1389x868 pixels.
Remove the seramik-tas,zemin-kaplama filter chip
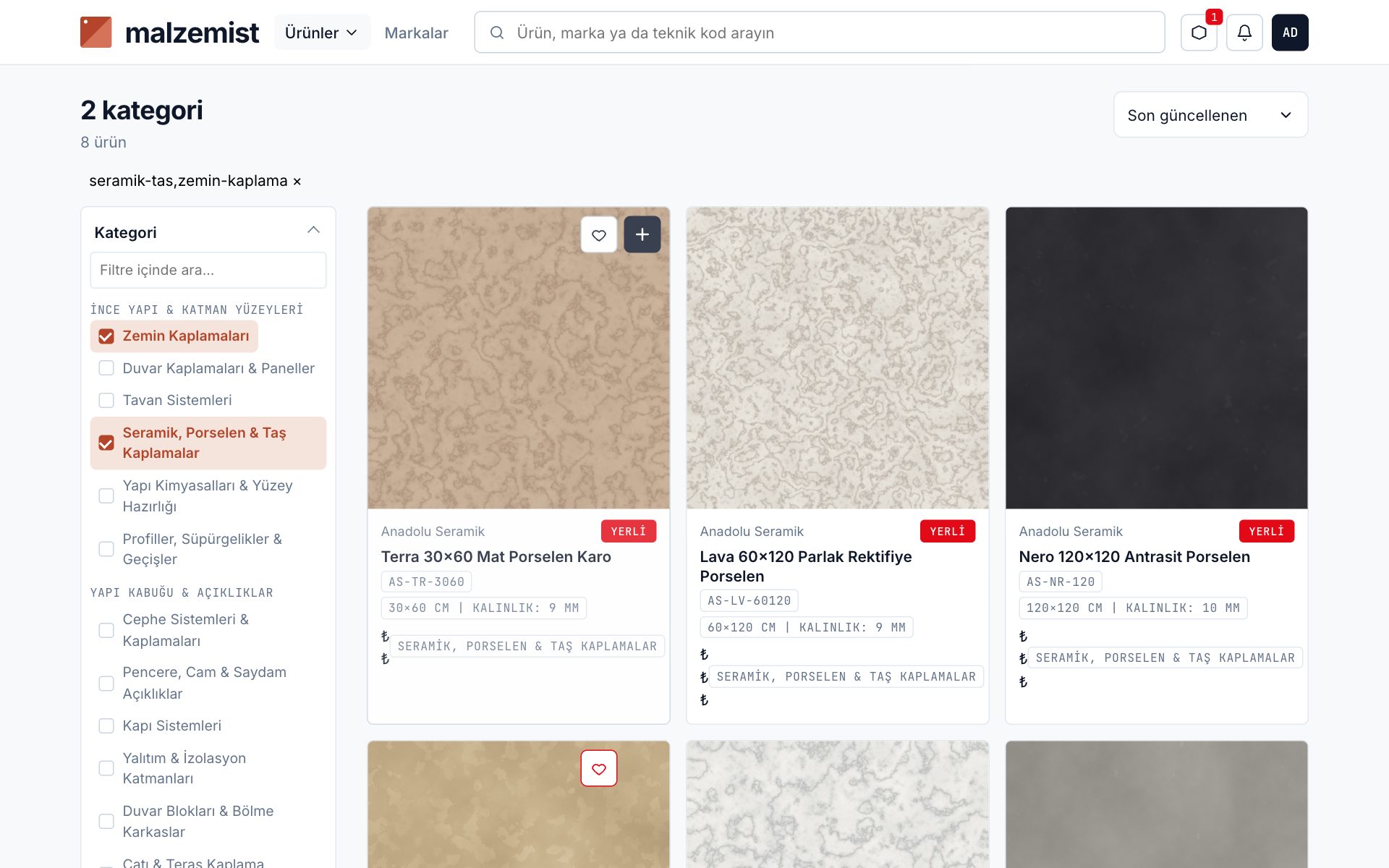click(297, 182)
